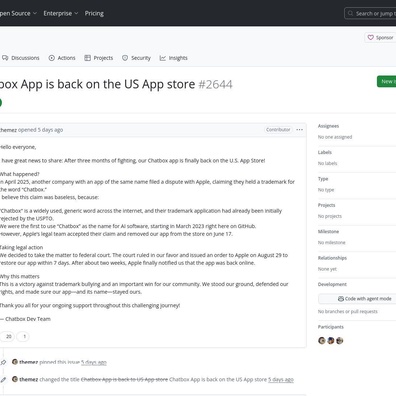Screen dimensions: 396x396
Task: Open the Assignees sidebar section
Action: click(x=329, y=126)
